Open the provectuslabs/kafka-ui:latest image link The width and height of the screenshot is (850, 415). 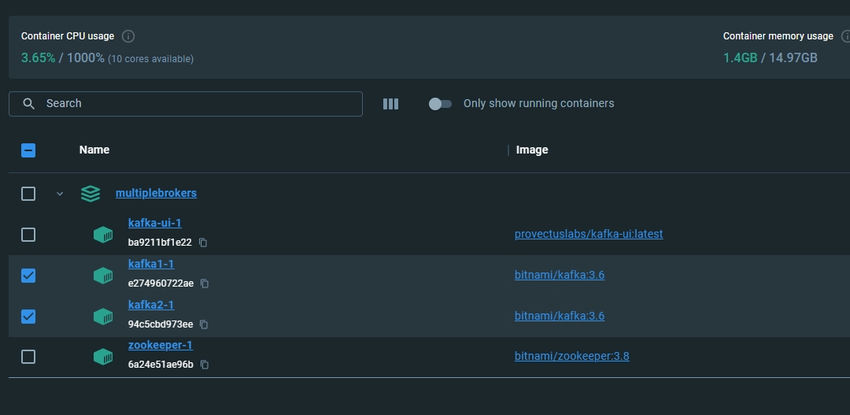(x=589, y=234)
